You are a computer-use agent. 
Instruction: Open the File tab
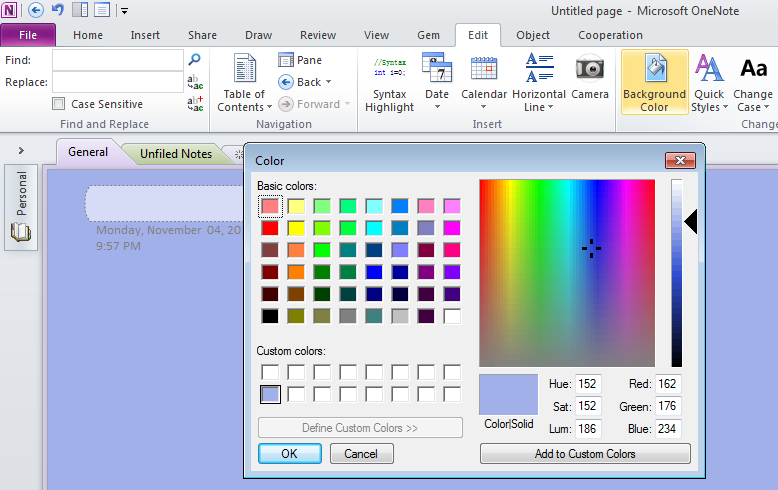(28, 35)
